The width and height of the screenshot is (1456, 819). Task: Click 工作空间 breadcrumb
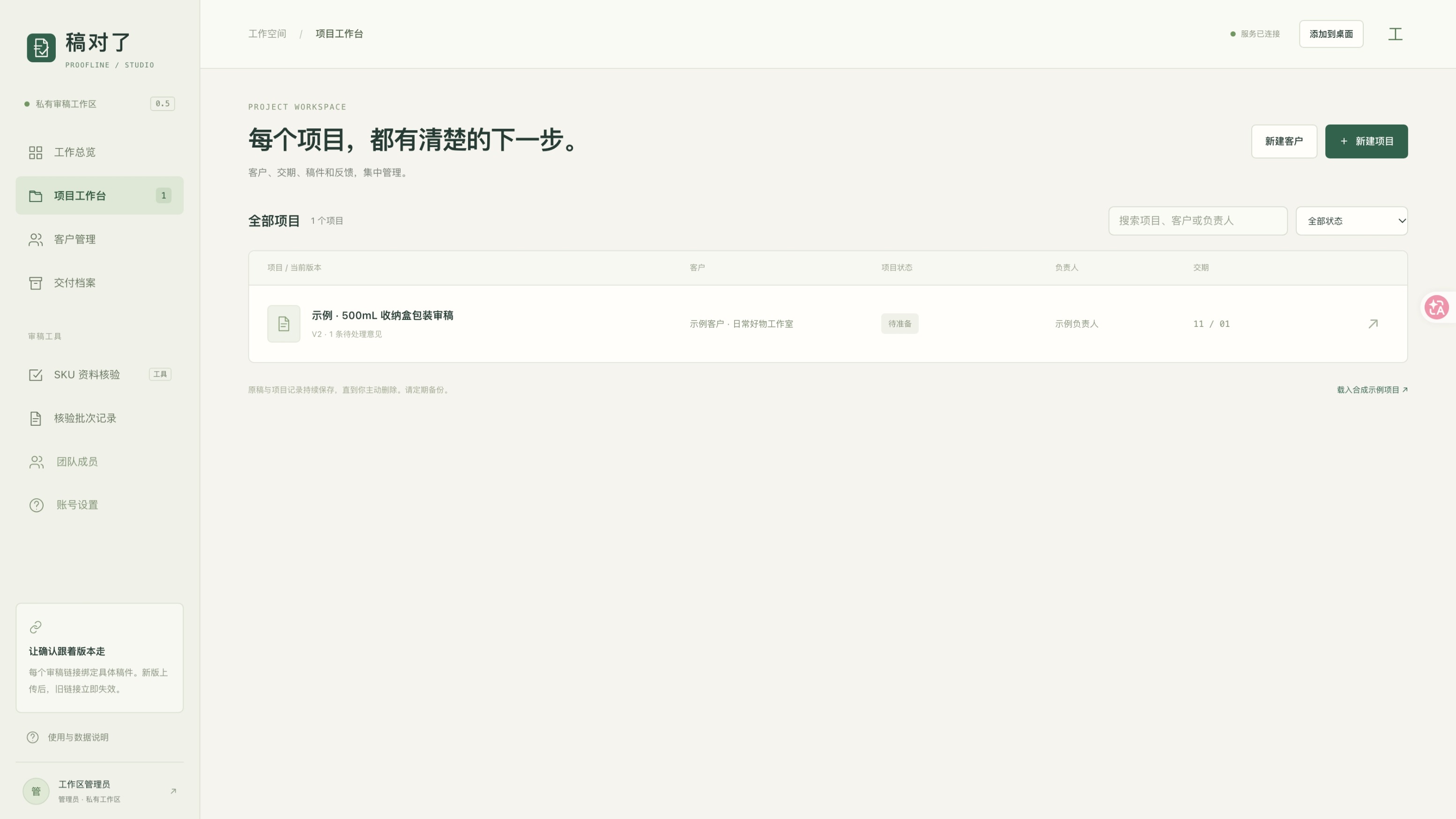click(267, 34)
